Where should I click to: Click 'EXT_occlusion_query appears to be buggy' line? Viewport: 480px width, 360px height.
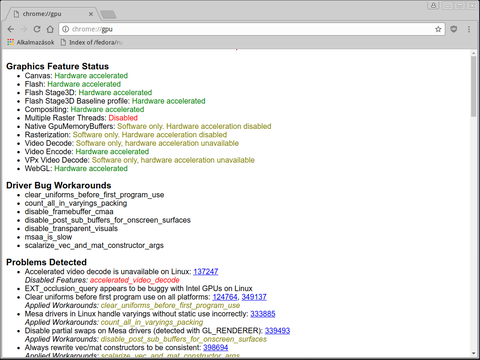click(139, 289)
